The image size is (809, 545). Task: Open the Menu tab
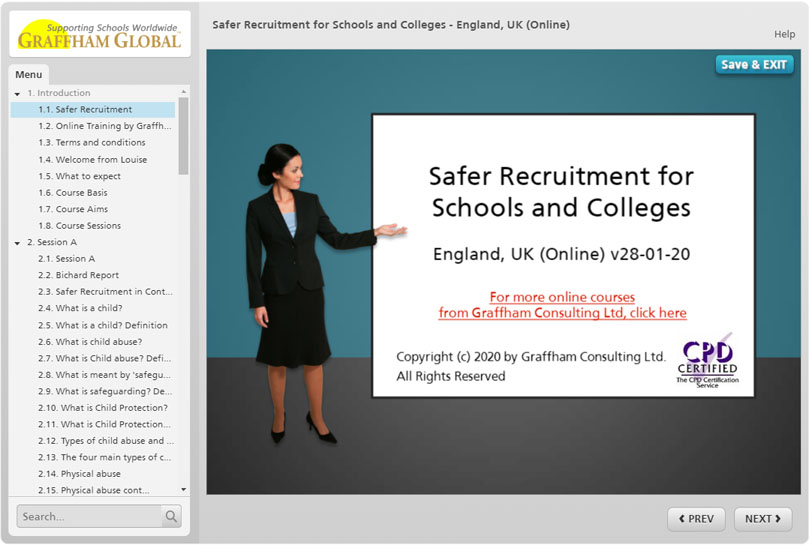coord(29,75)
